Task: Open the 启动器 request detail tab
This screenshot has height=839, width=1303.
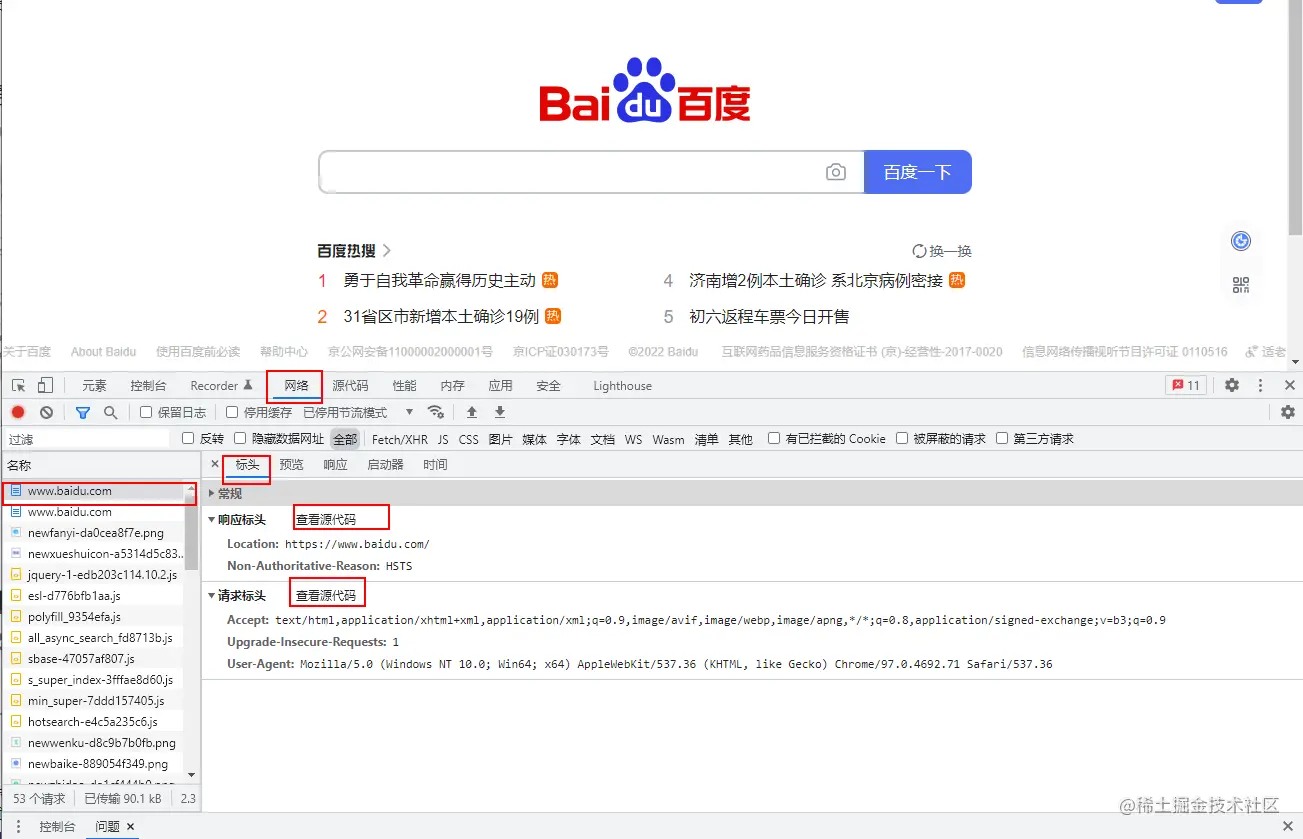Action: point(385,464)
